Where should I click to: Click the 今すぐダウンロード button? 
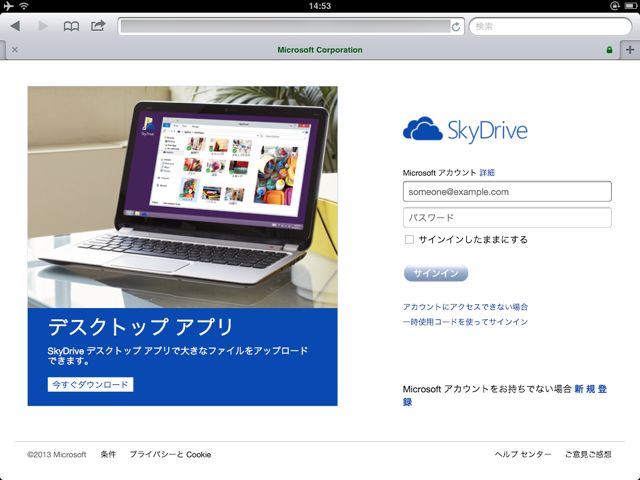(90, 384)
